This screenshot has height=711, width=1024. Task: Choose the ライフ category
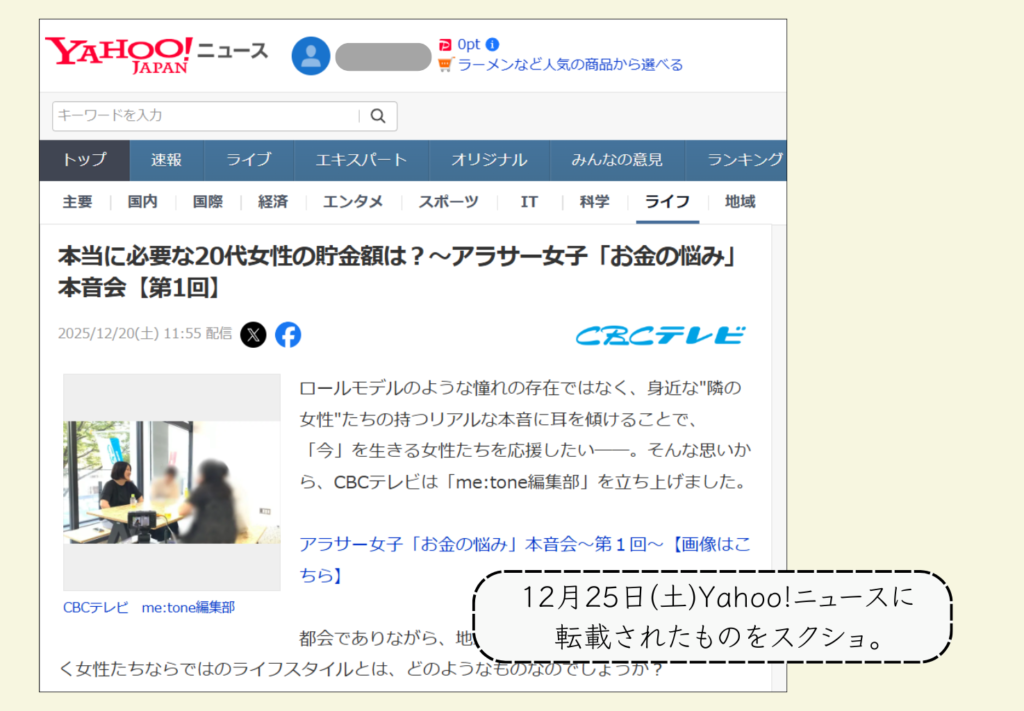point(667,202)
